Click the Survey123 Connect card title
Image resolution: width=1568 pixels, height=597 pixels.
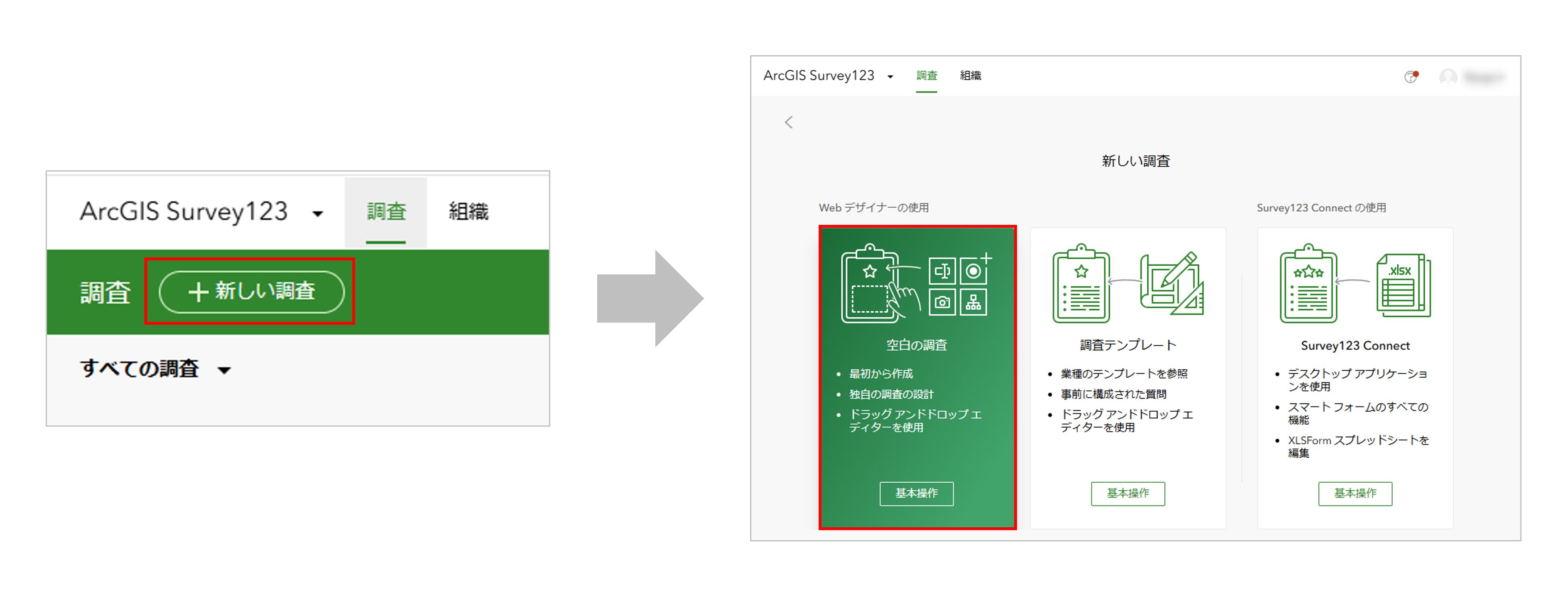1355,346
